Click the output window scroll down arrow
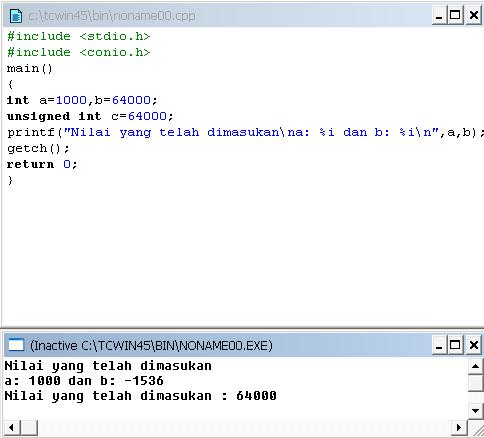This screenshot has height=438, width=484. click(476, 410)
